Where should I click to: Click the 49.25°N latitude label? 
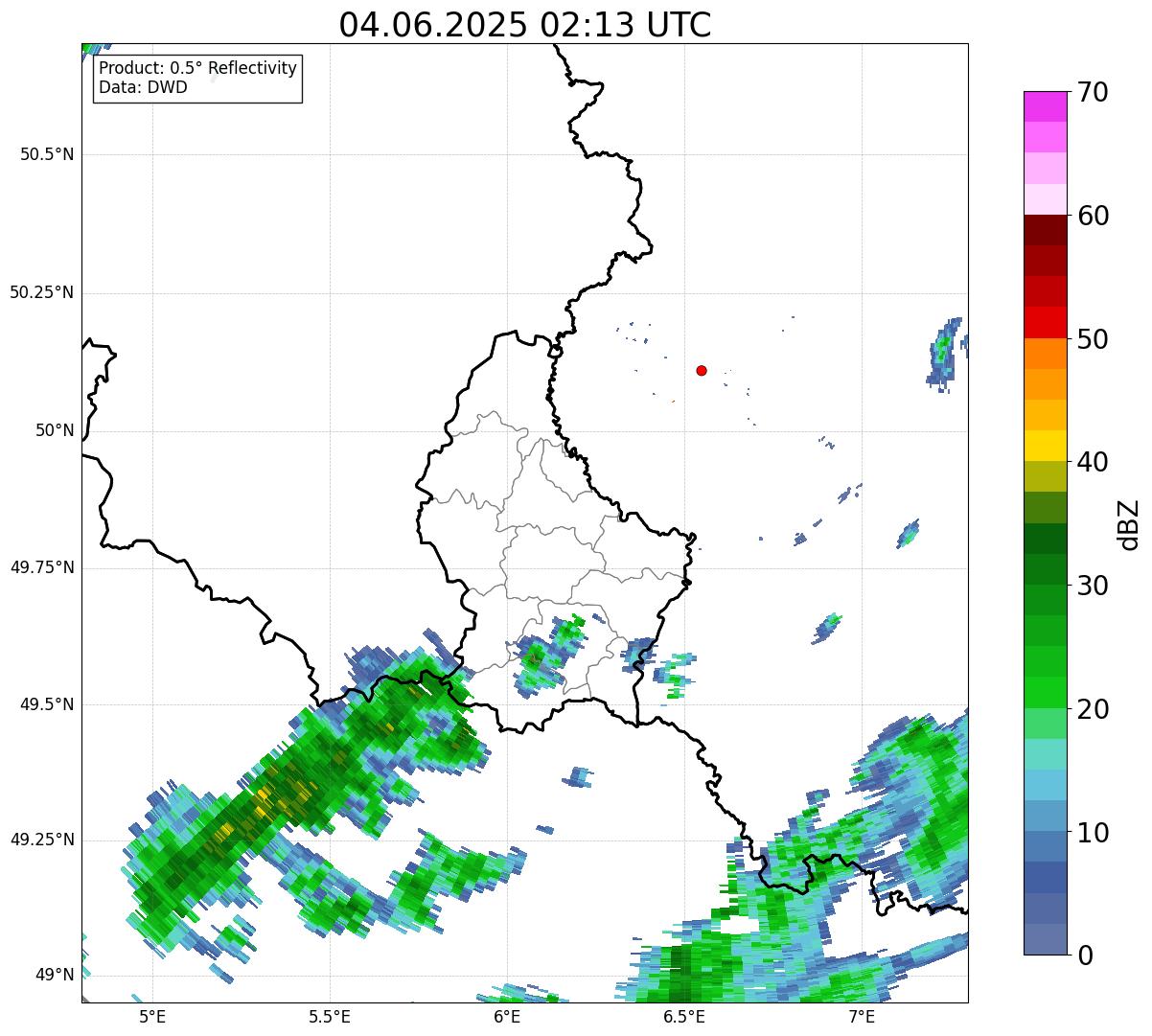42,840
